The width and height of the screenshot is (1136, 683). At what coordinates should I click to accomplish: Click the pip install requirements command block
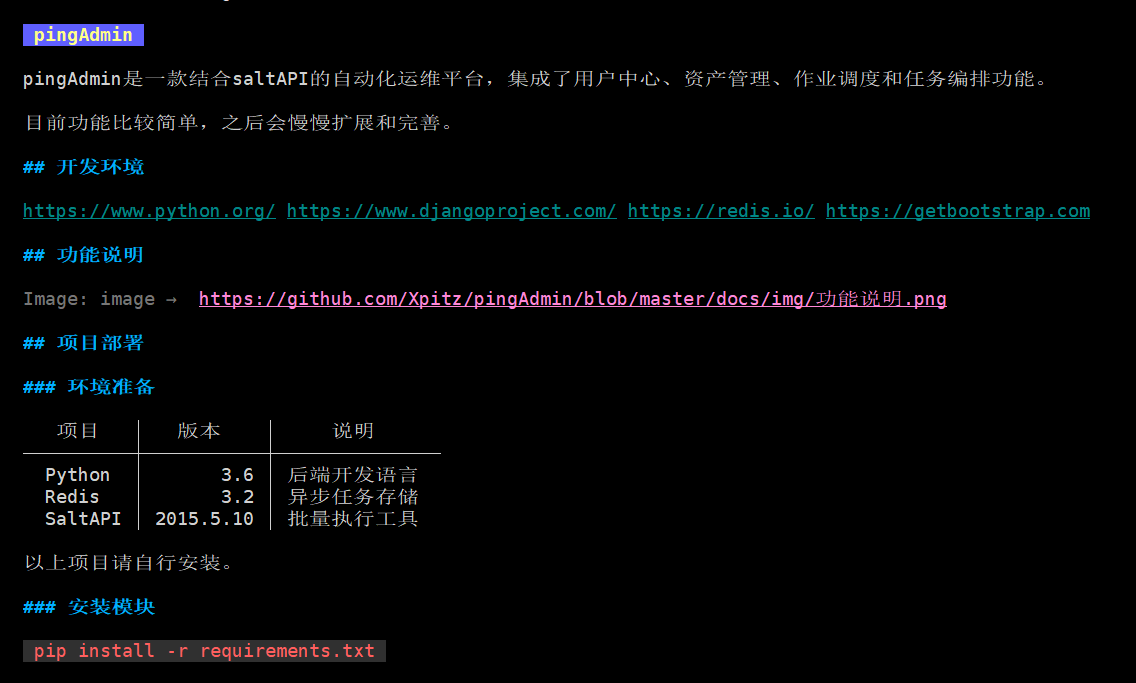pyautogui.click(x=204, y=650)
